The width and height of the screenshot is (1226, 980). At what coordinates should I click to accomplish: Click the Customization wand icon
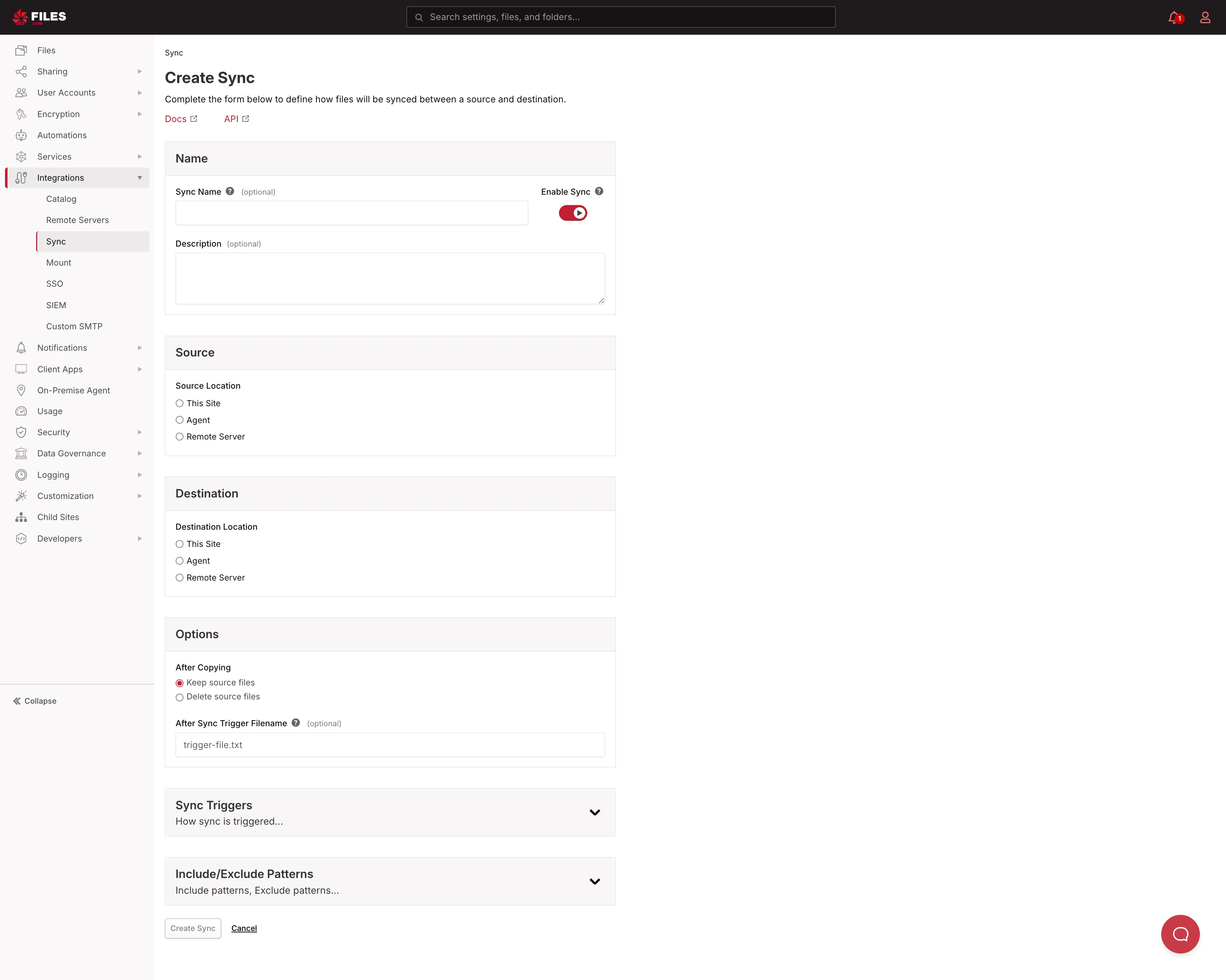(21, 496)
